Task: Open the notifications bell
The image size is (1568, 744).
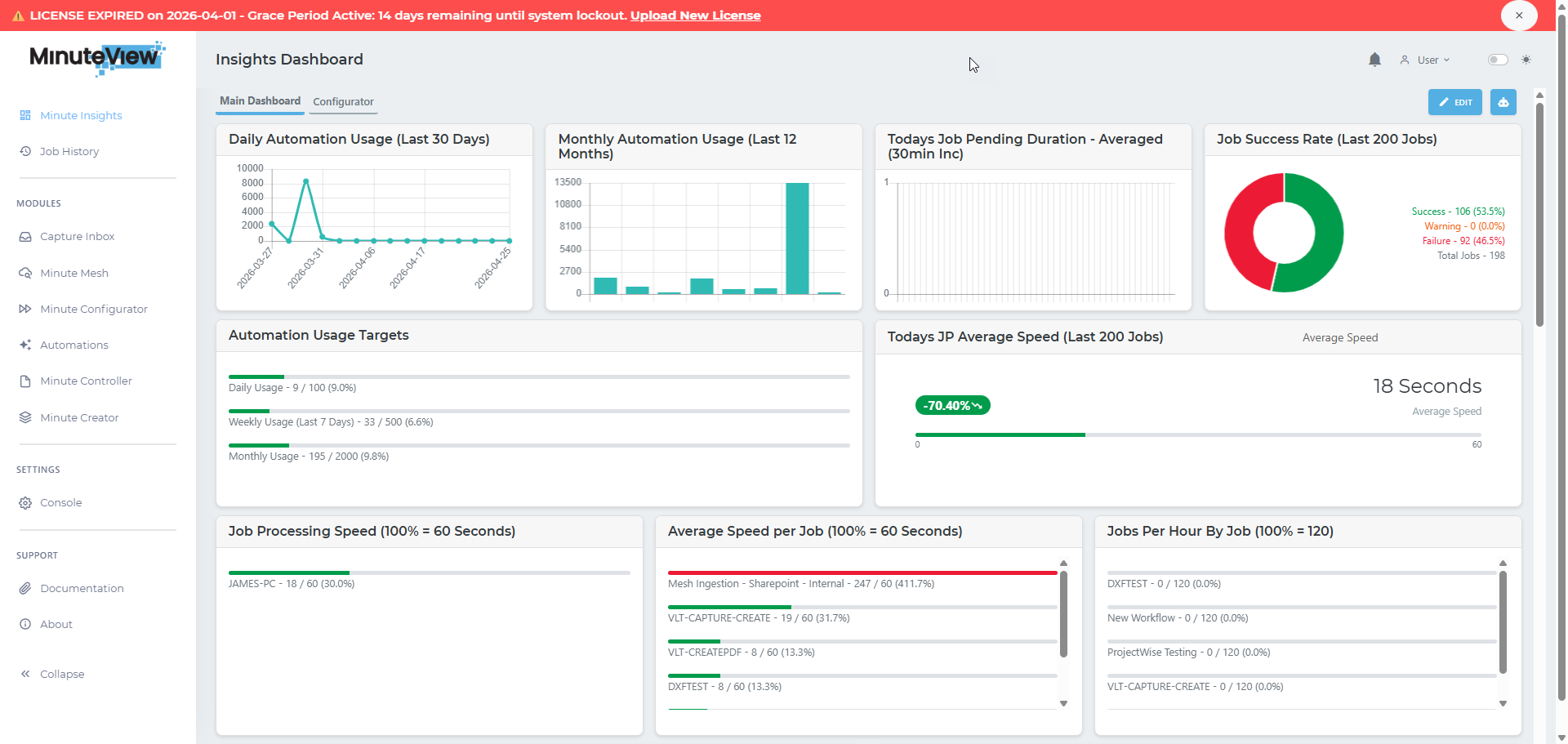Action: (1374, 60)
